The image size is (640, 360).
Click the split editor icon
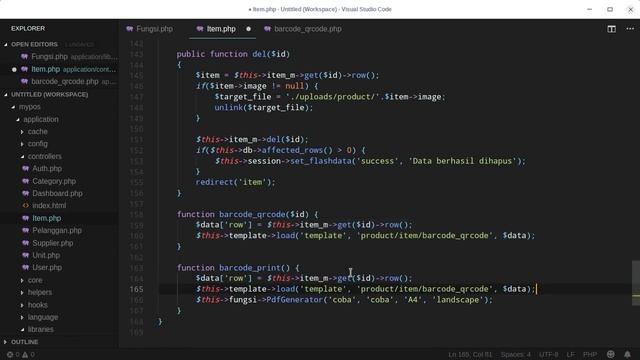click(611, 29)
